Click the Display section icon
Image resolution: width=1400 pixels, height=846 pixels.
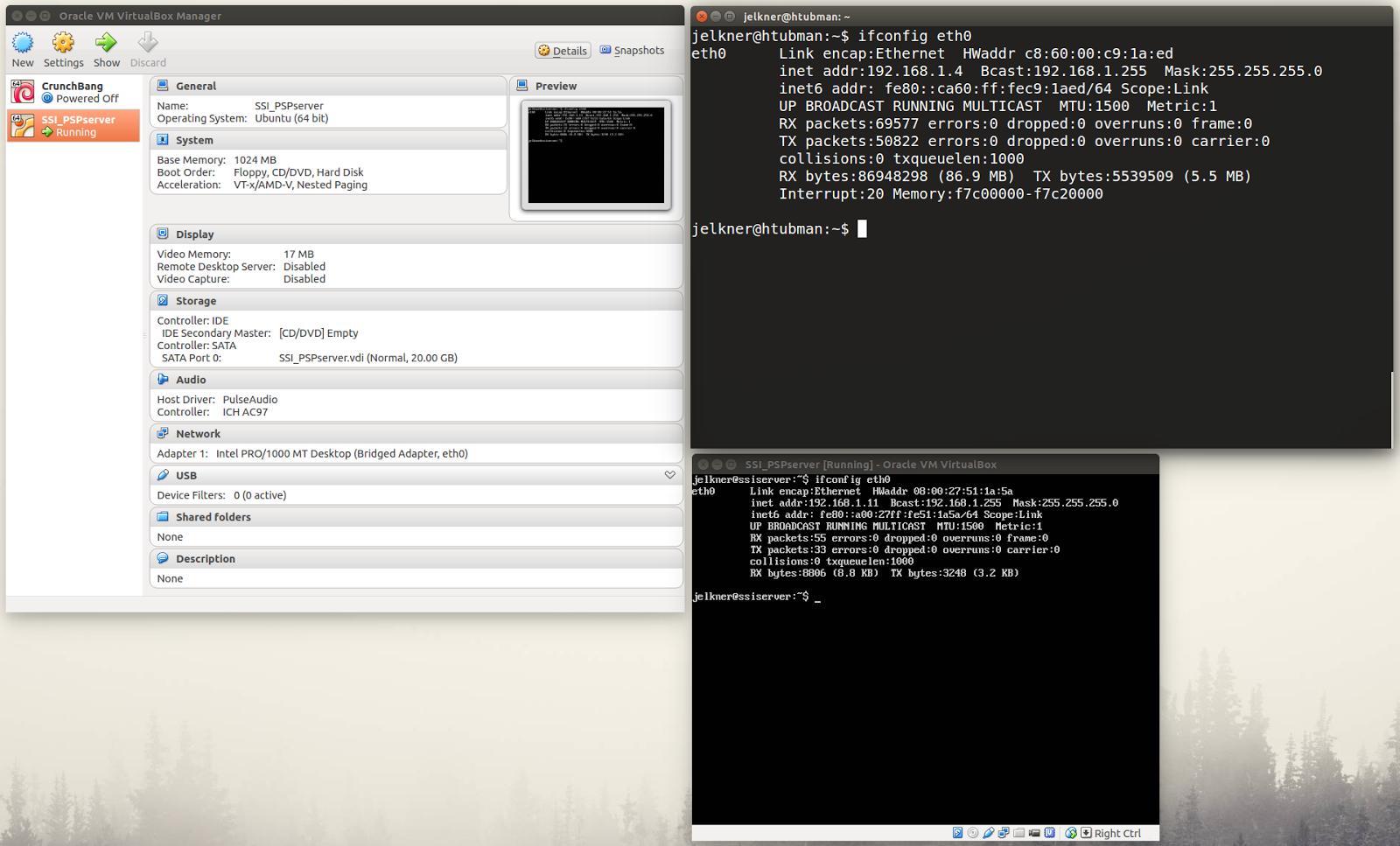pyautogui.click(x=163, y=234)
